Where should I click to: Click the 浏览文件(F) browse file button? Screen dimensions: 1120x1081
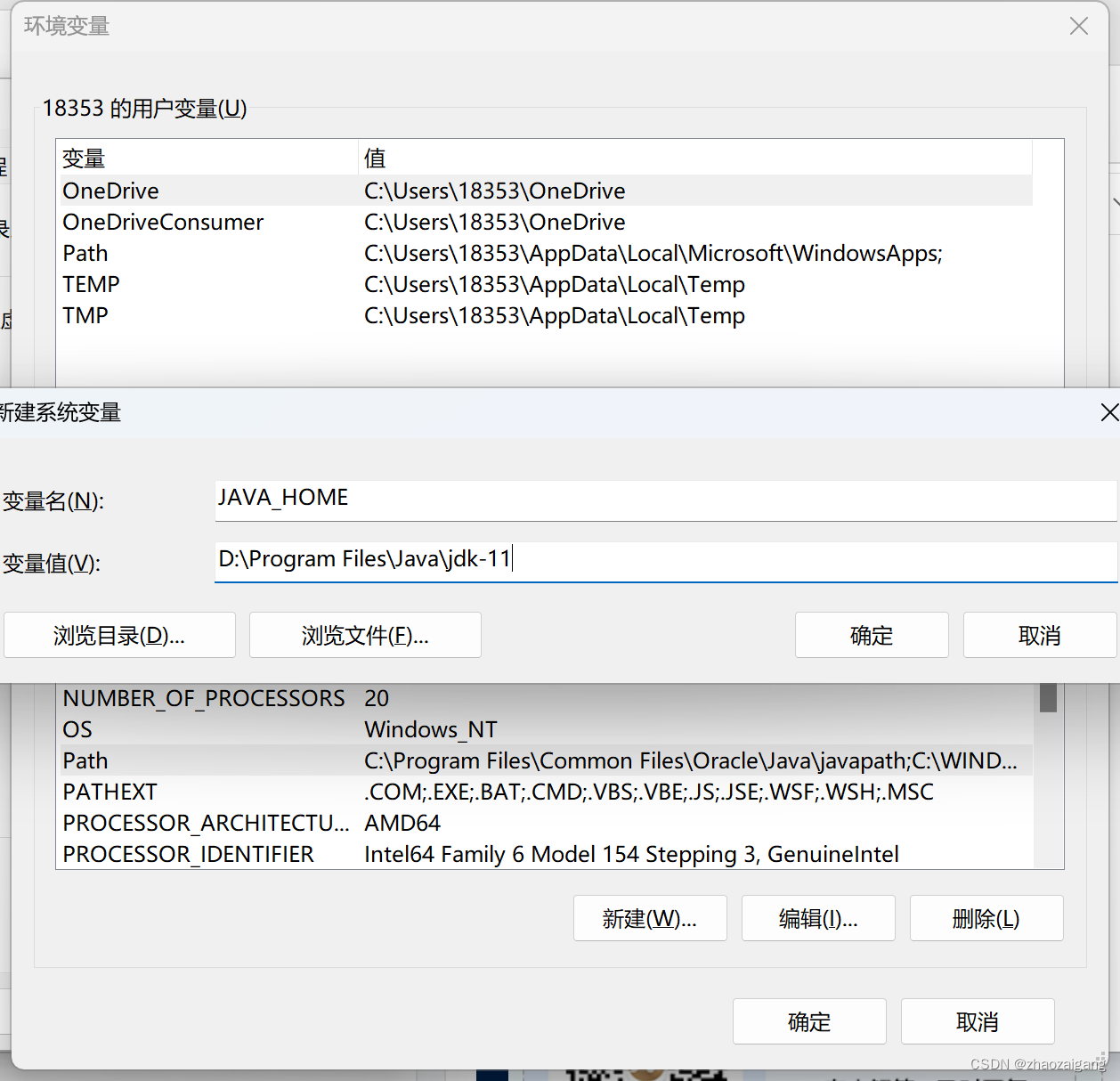[x=365, y=635]
